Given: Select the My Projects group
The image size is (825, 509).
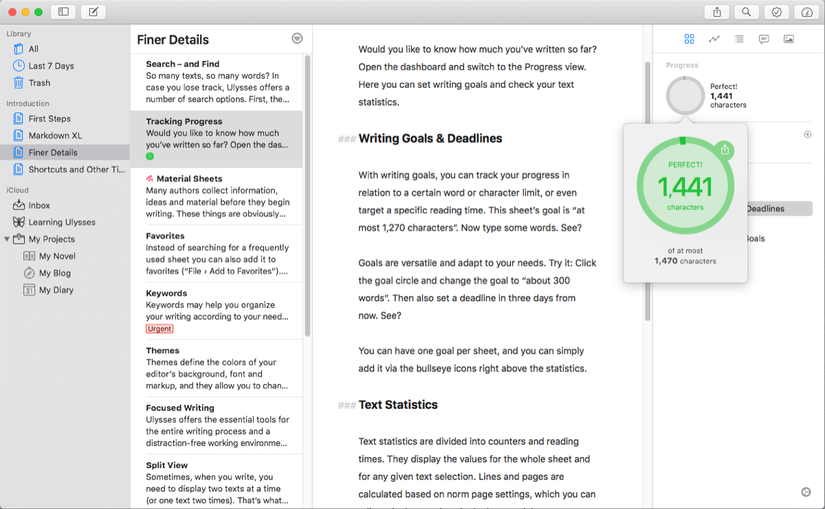Looking at the screenshot, I should coord(65,239).
